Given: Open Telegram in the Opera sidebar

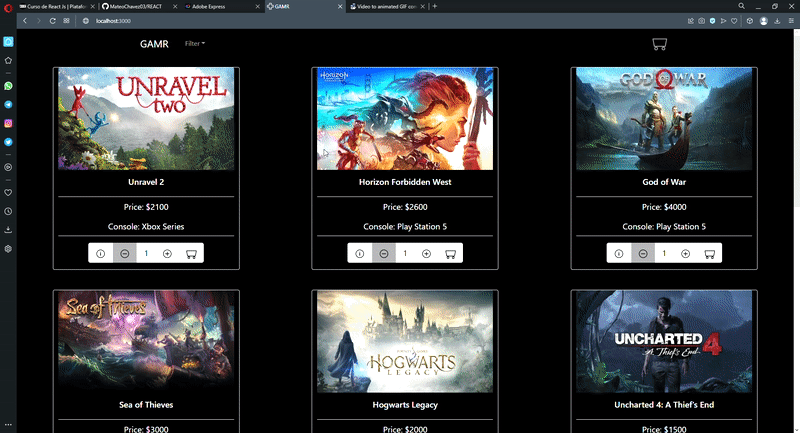Looking at the screenshot, I should [x=8, y=105].
